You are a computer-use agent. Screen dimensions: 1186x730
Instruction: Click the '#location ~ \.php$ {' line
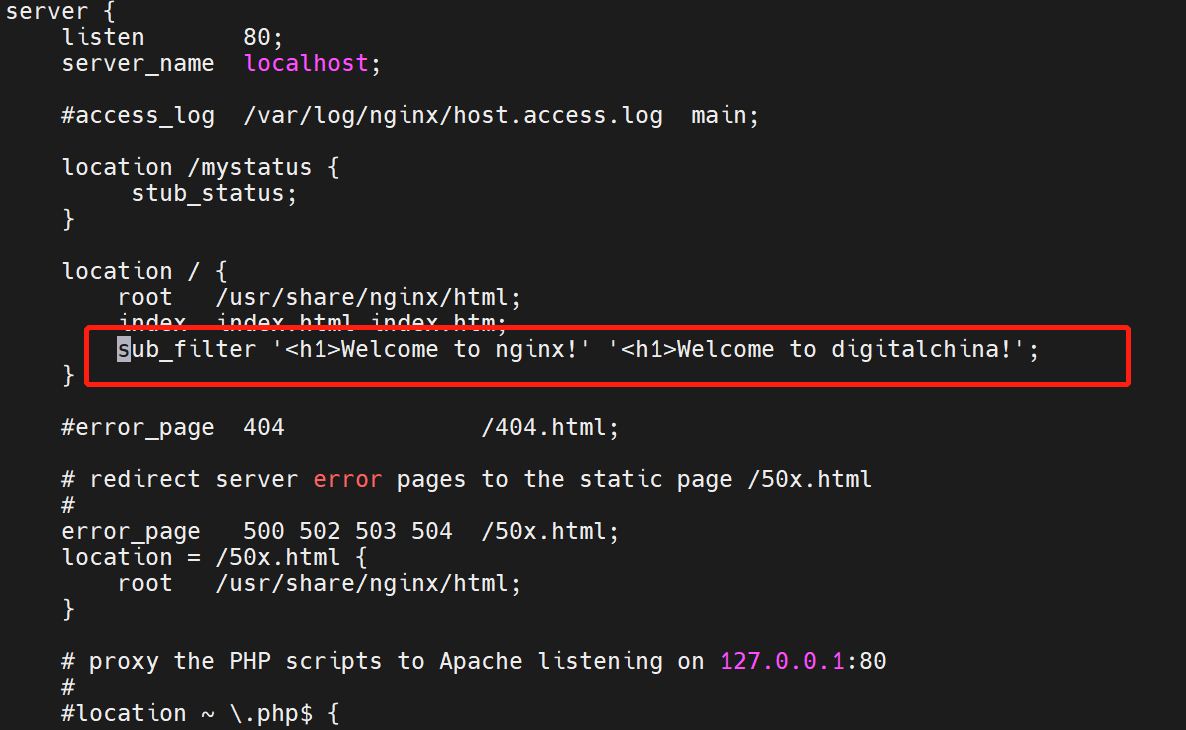[200, 713]
